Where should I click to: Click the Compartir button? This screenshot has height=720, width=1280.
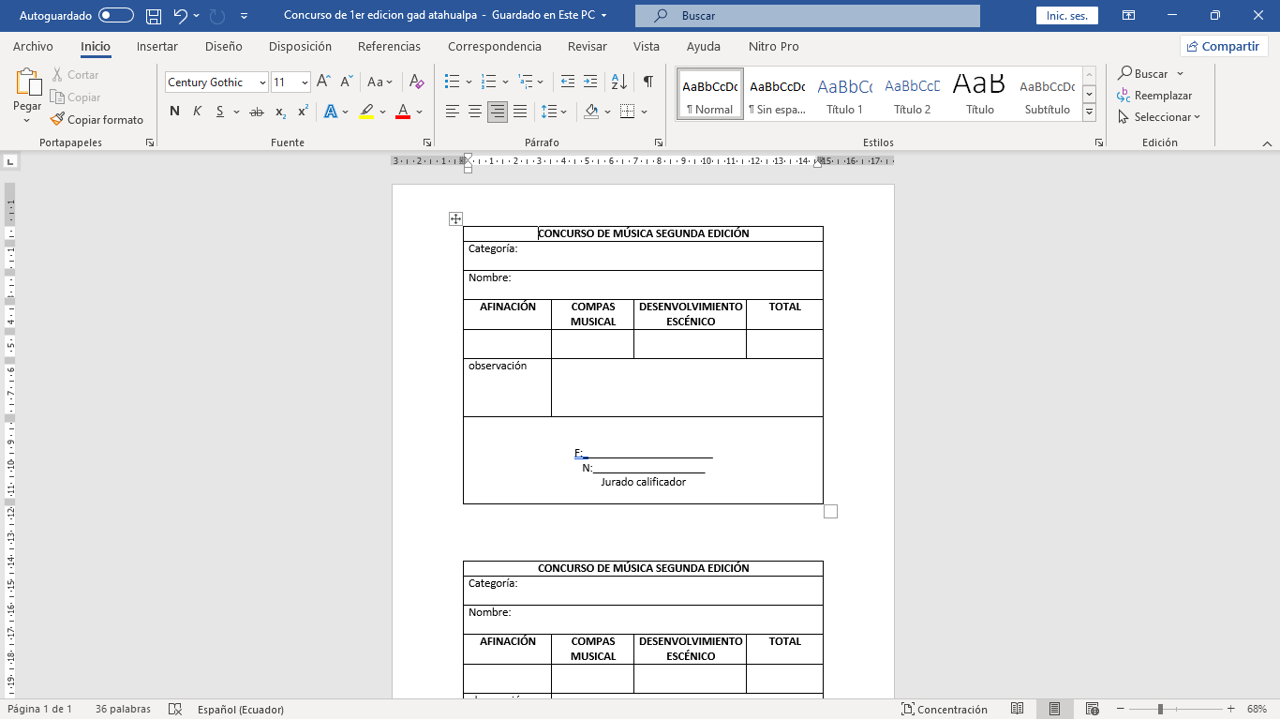(1223, 46)
